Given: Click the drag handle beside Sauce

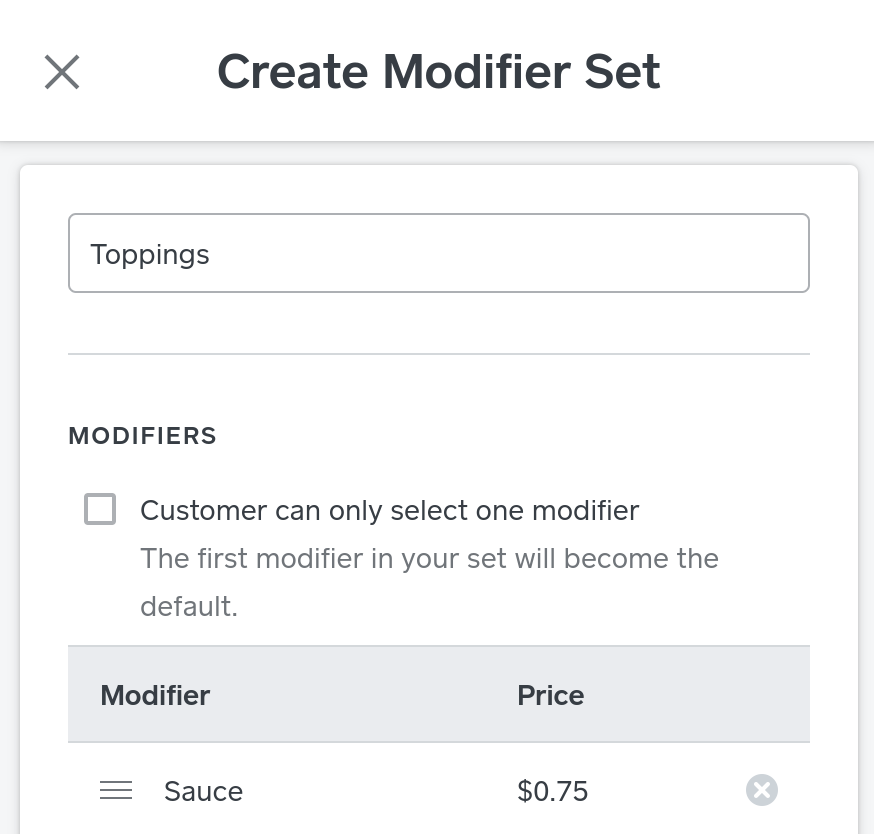Looking at the screenshot, I should [x=116, y=791].
